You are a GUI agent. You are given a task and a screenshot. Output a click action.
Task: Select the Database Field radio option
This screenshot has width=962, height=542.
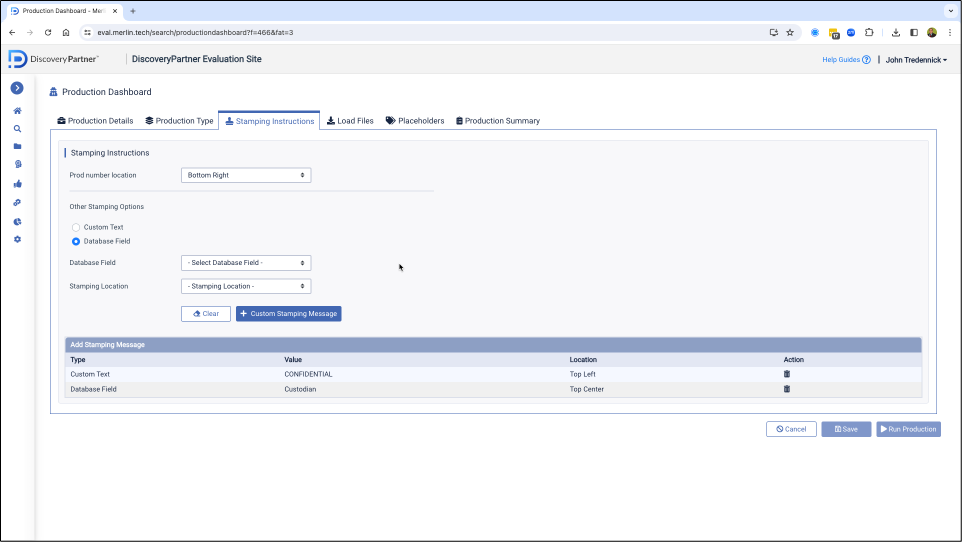point(76,241)
